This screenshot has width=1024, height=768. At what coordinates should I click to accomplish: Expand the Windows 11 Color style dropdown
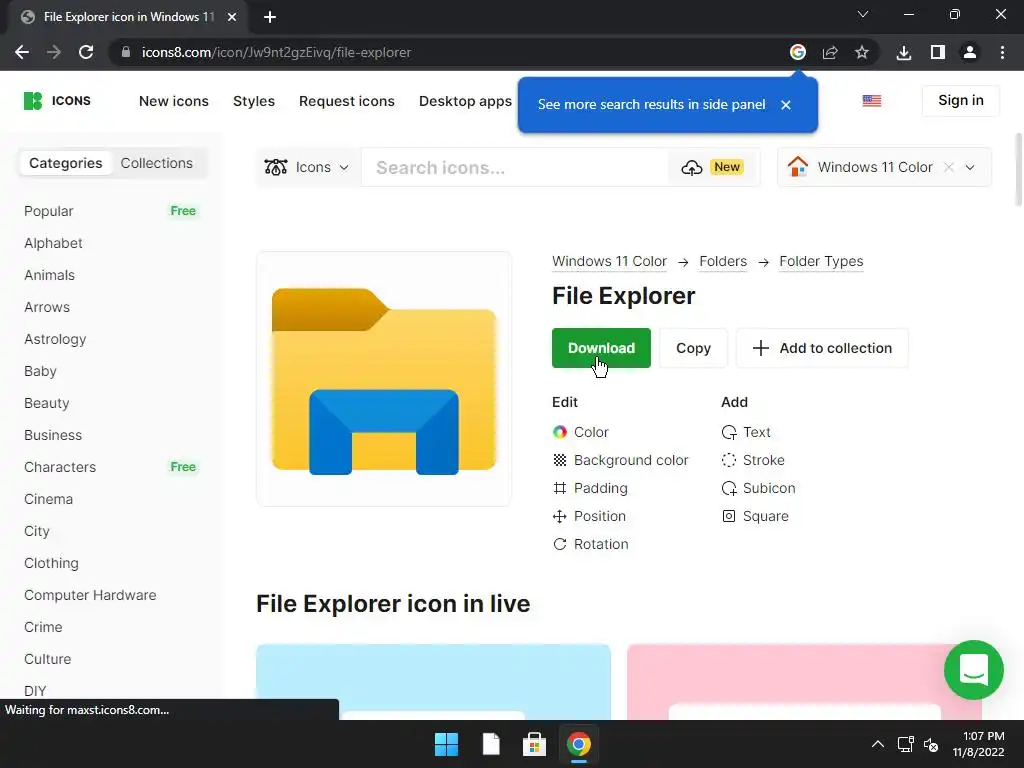(x=970, y=167)
